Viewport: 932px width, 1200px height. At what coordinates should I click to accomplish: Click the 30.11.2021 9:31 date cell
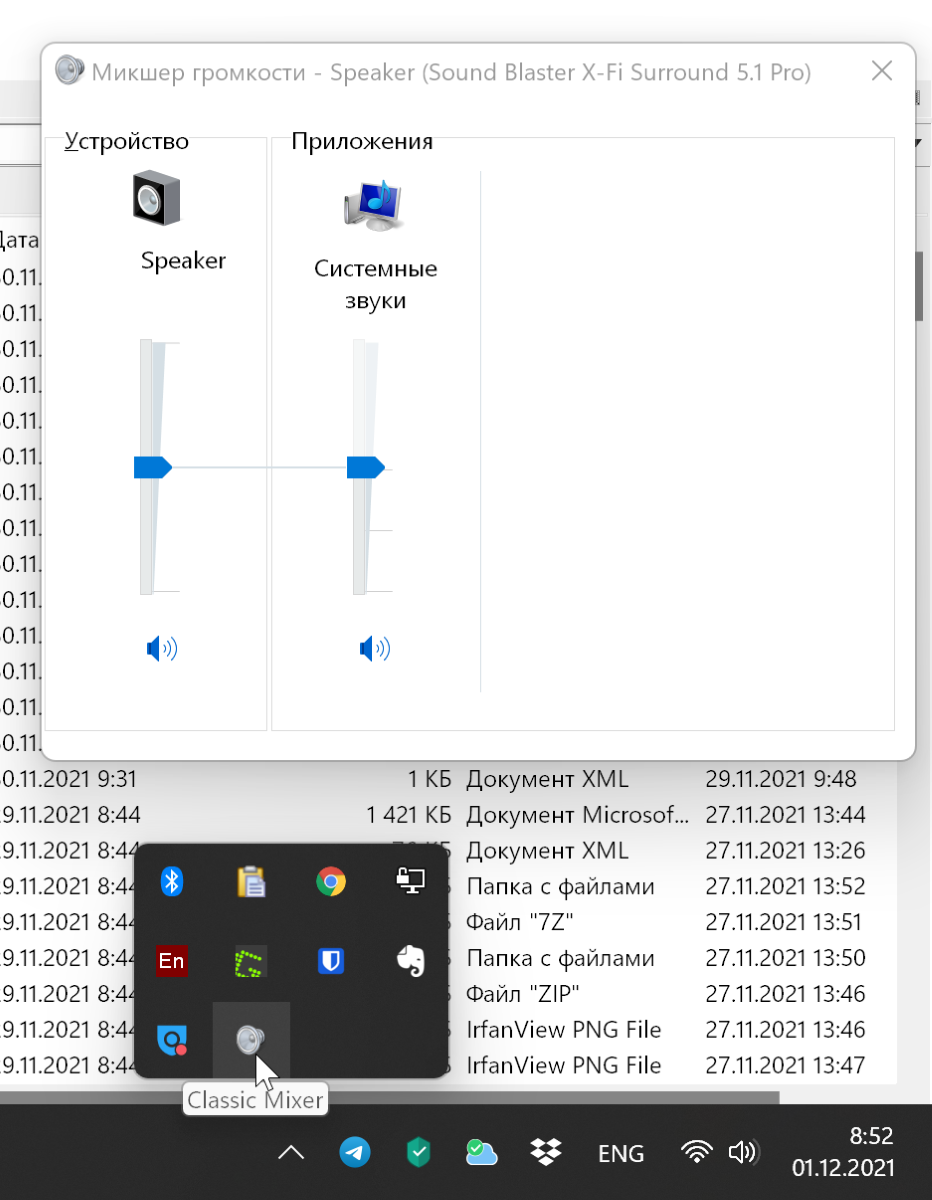[68, 778]
